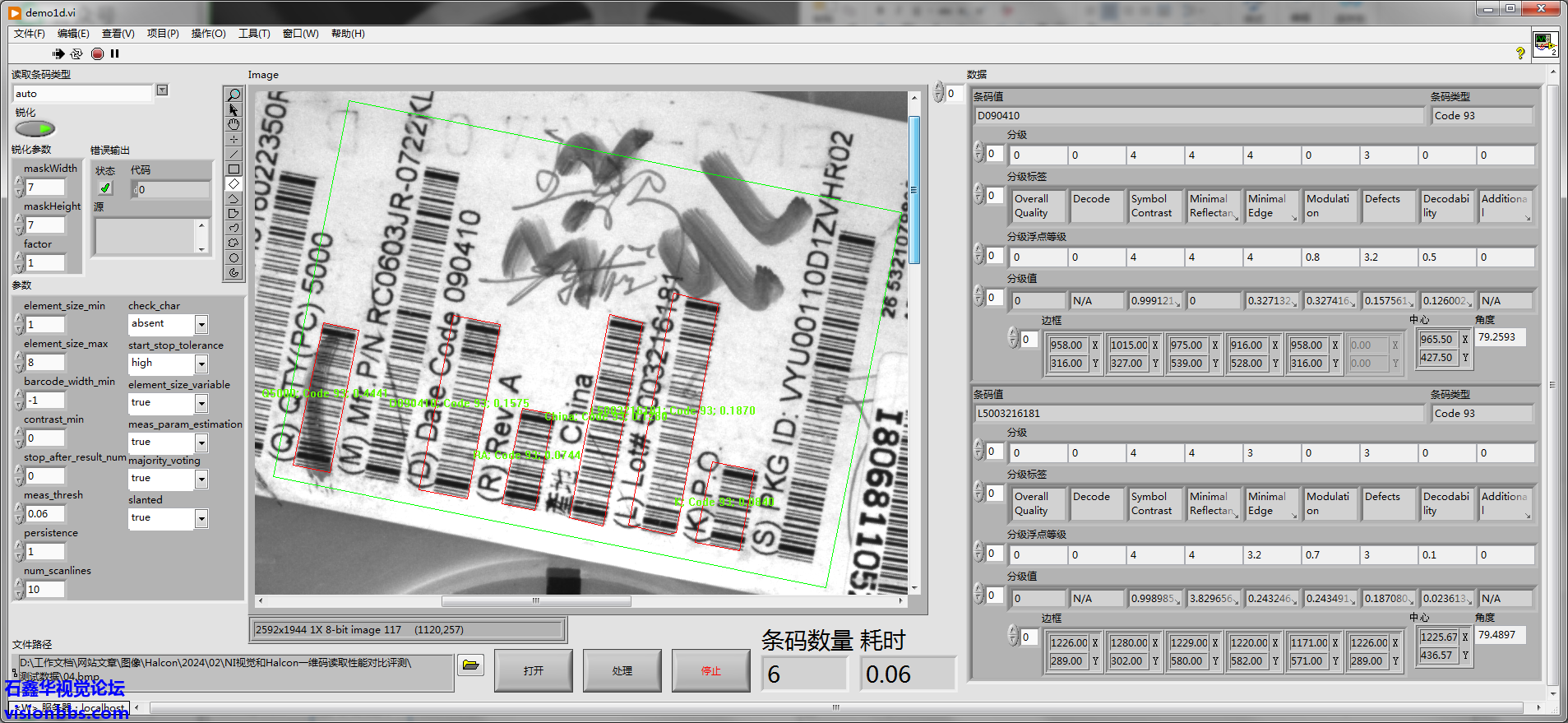Click the Run arrow in the toolbar
Viewport: 1568px width, 723px height.
[x=58, y=53]
